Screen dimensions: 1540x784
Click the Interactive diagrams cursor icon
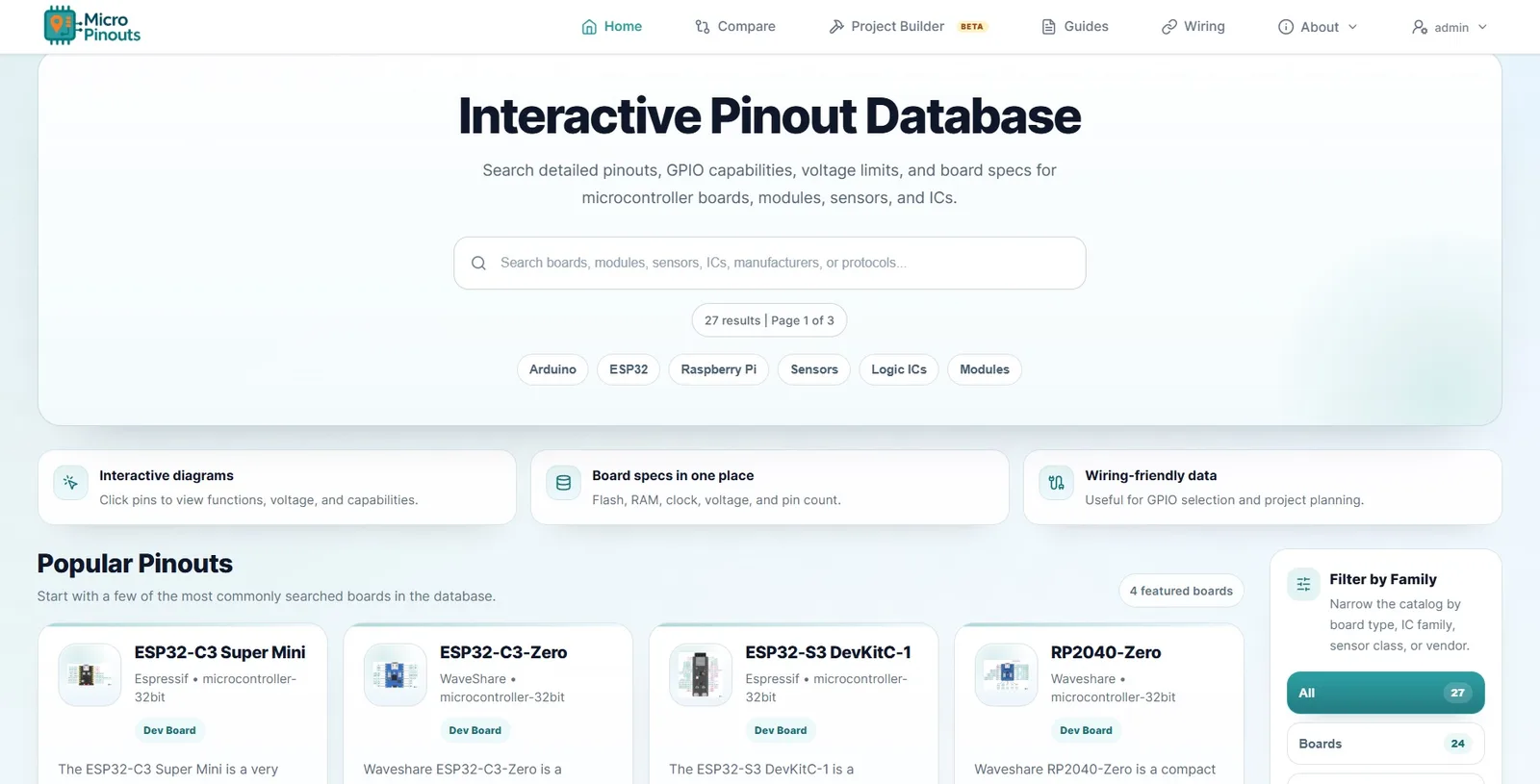[x=70, y=483]
